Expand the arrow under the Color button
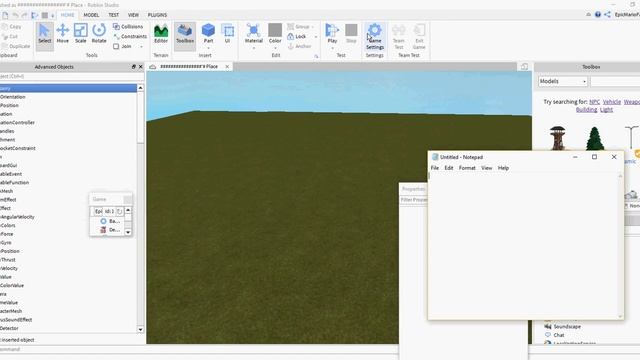 [x=275, y=48]
